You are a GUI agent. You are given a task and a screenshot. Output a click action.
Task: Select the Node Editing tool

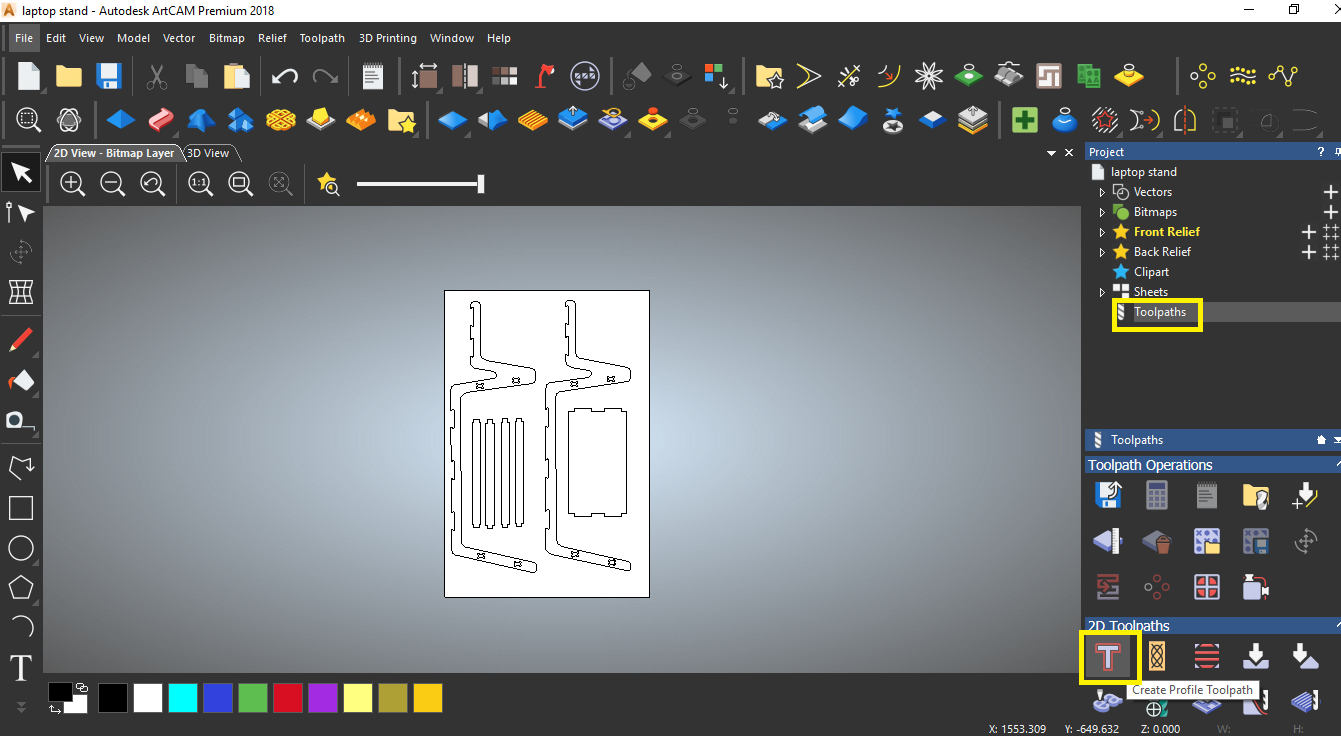click(20, 212)
